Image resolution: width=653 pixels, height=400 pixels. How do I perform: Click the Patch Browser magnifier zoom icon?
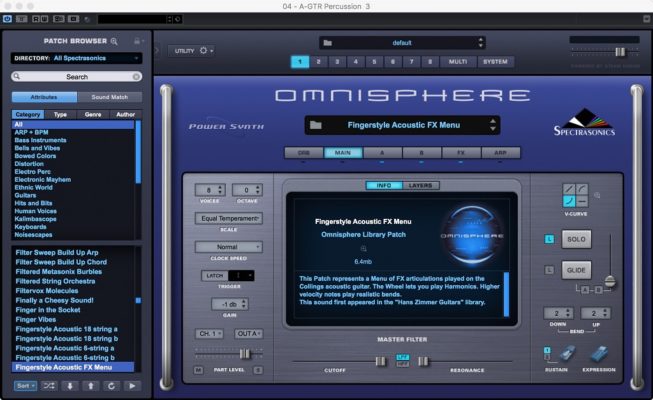pos(114,41)
